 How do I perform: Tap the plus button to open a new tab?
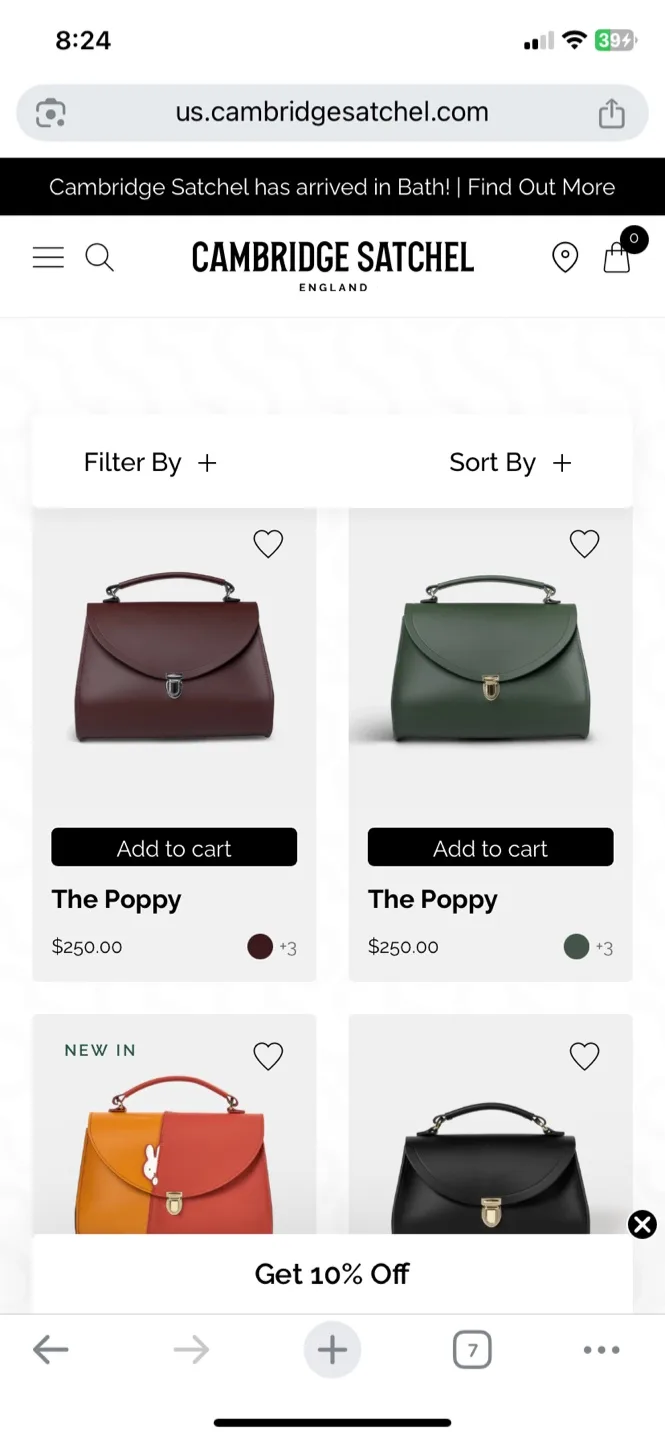coord(332,1349)
